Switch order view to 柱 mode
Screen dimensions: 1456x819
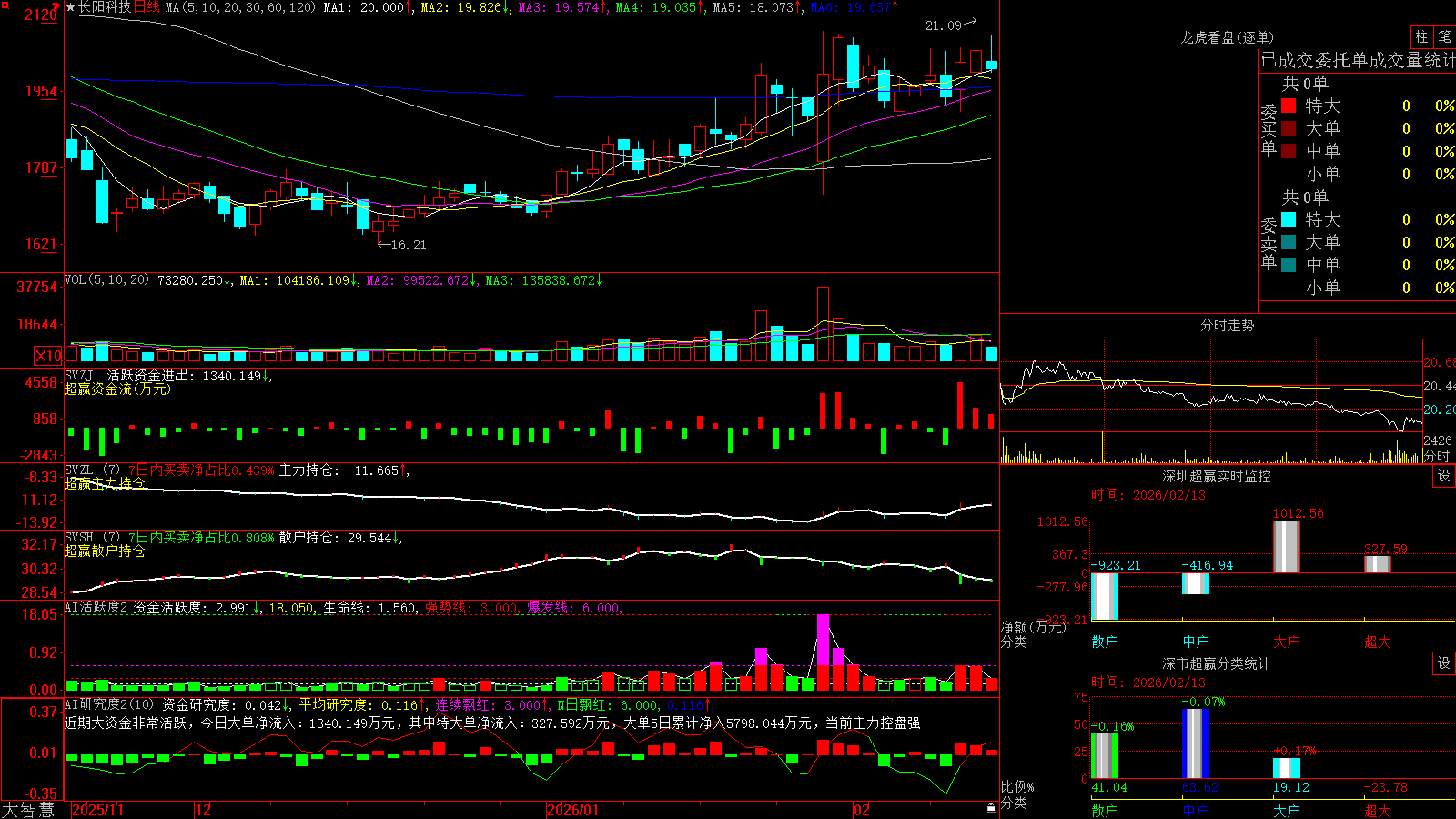[1421, 37]
